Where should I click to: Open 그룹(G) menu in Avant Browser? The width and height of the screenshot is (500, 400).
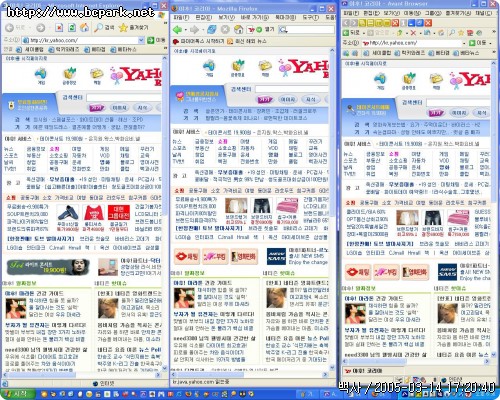pyautogui.click(x=432, y=13)
